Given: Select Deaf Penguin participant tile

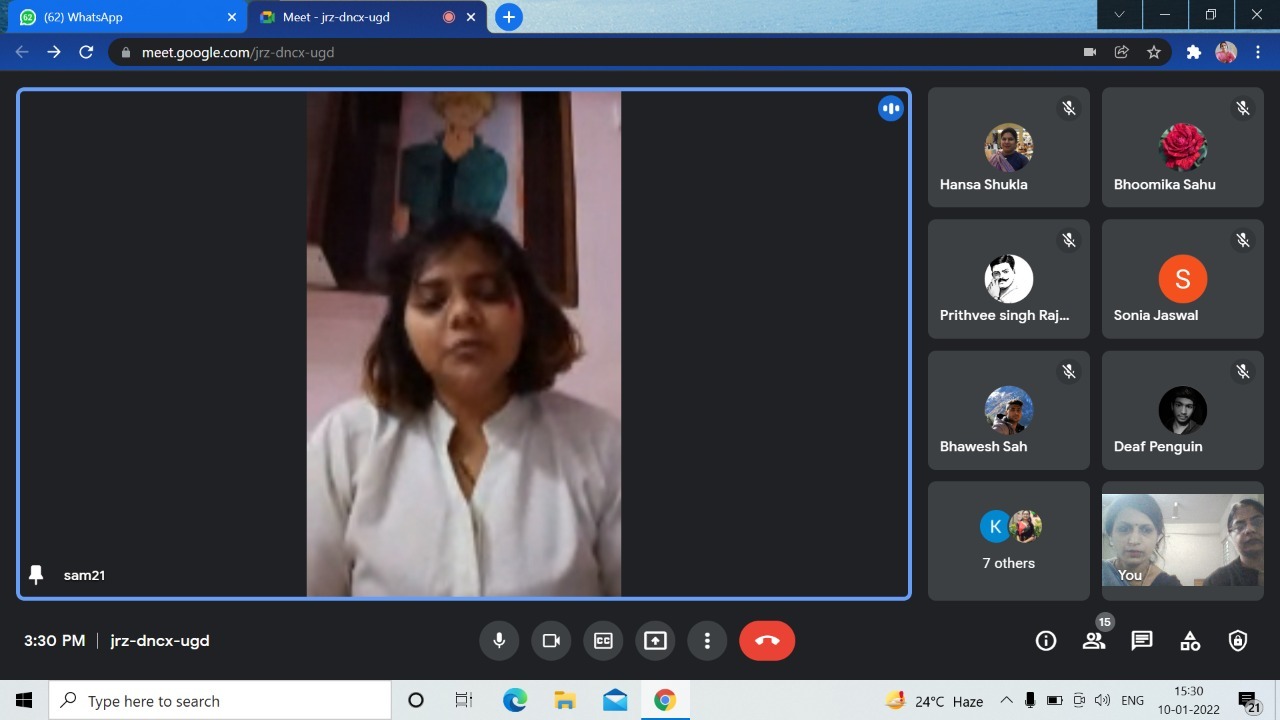Looking at the screenshot, I should (x=1183, y=410).
